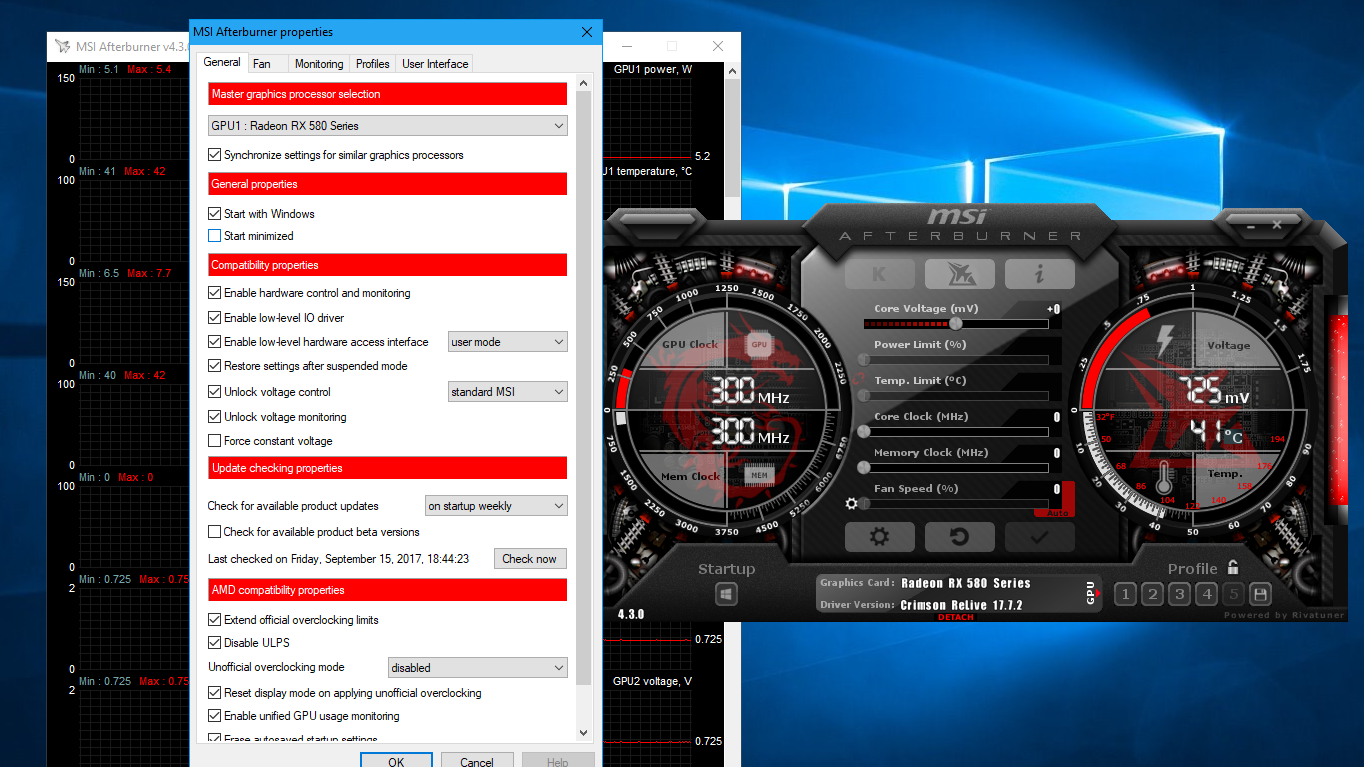Image resolution: width=1364 pixels, height=767 pixels.
Task: Click the apply checkmark button
Action: (x=1040, y=537)
